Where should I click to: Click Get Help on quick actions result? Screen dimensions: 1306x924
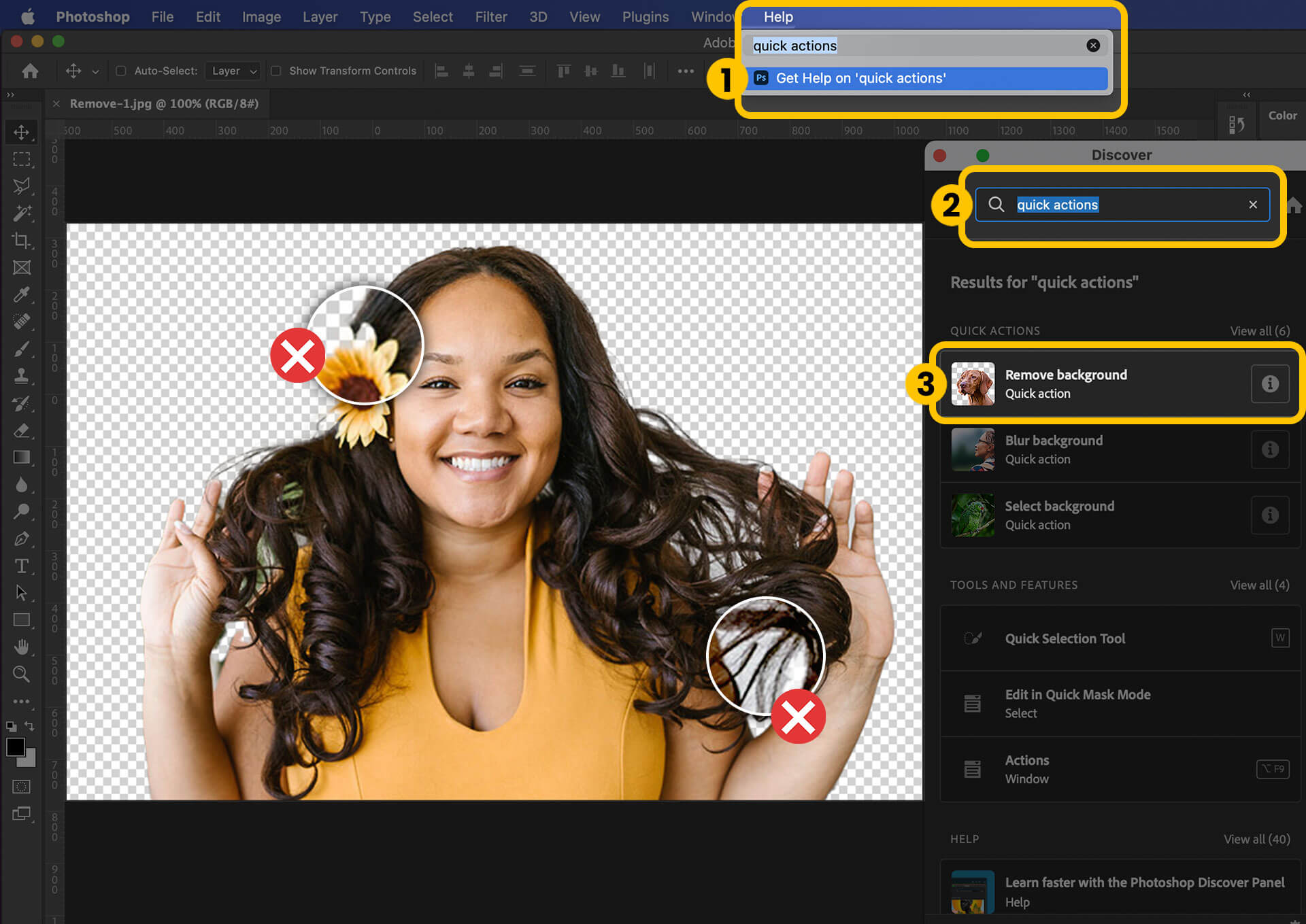[928, 78]
